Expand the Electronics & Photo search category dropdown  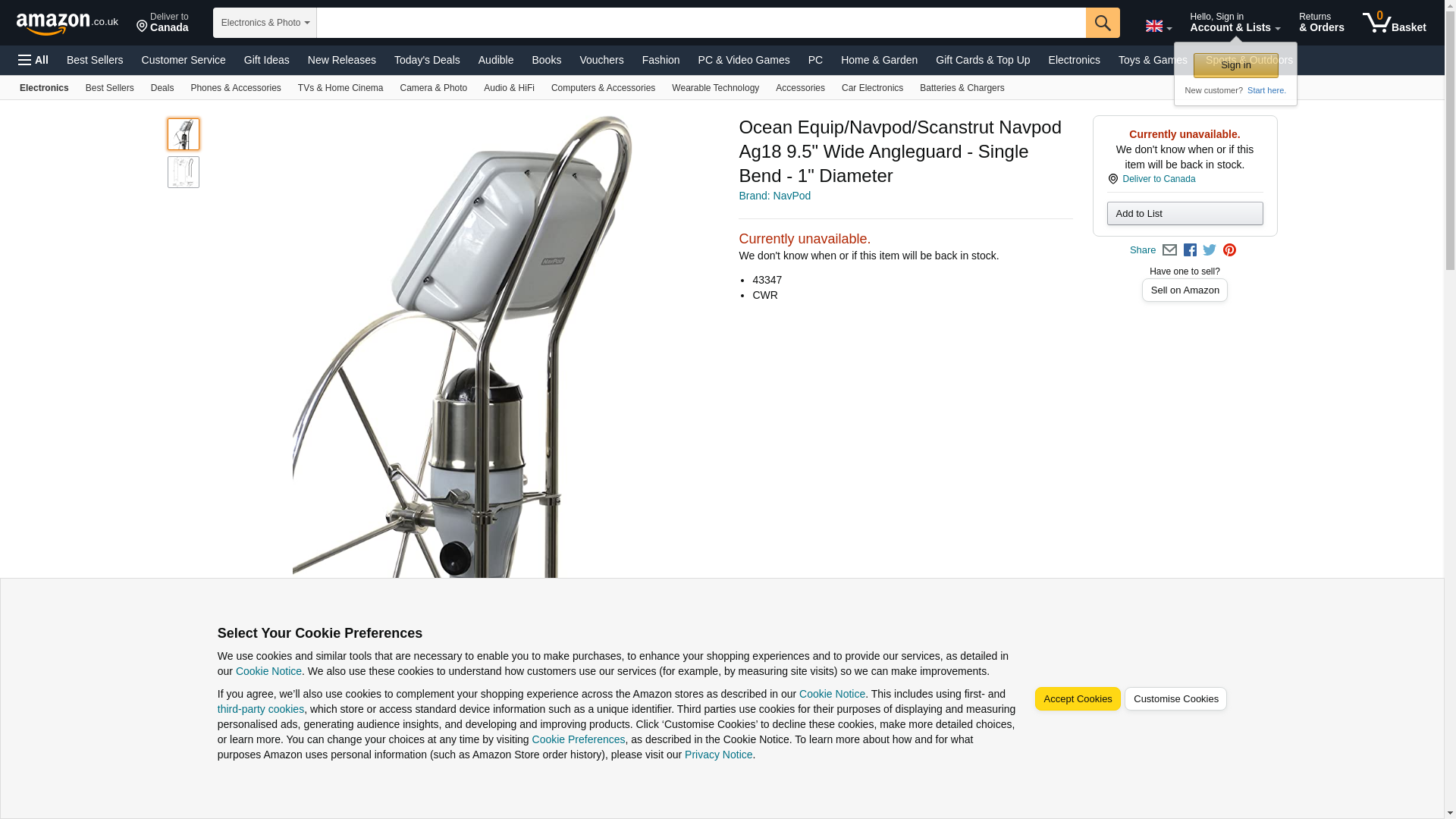click(265, 23)
